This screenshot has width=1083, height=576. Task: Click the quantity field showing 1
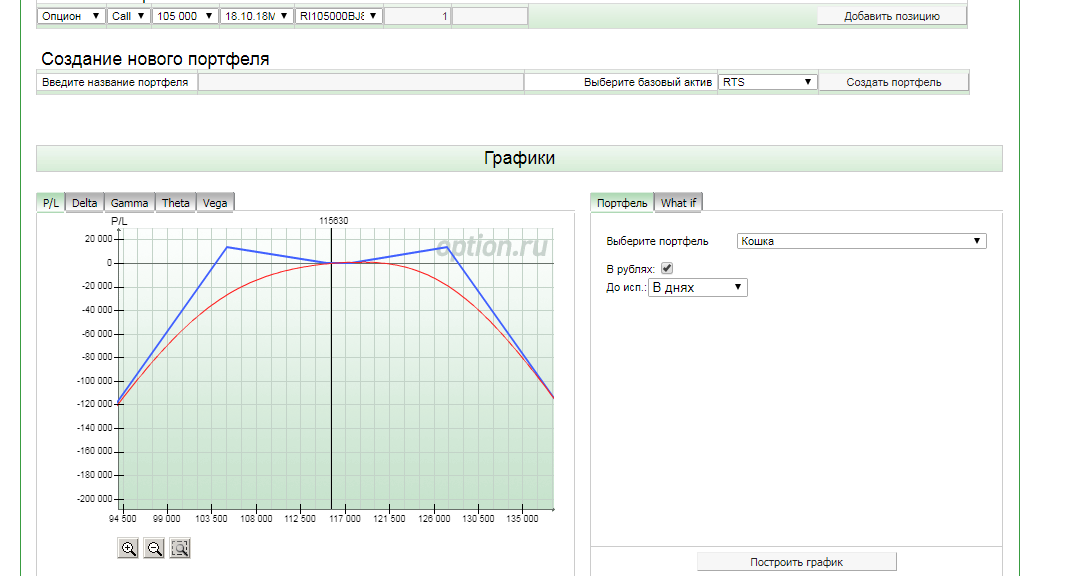pos(417,16)
